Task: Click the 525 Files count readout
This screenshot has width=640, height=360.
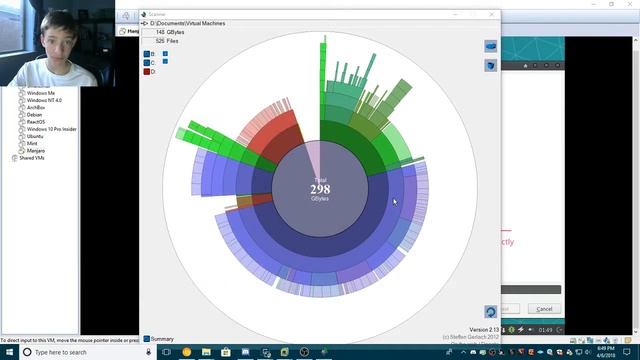Action: (x=167, y=41)
